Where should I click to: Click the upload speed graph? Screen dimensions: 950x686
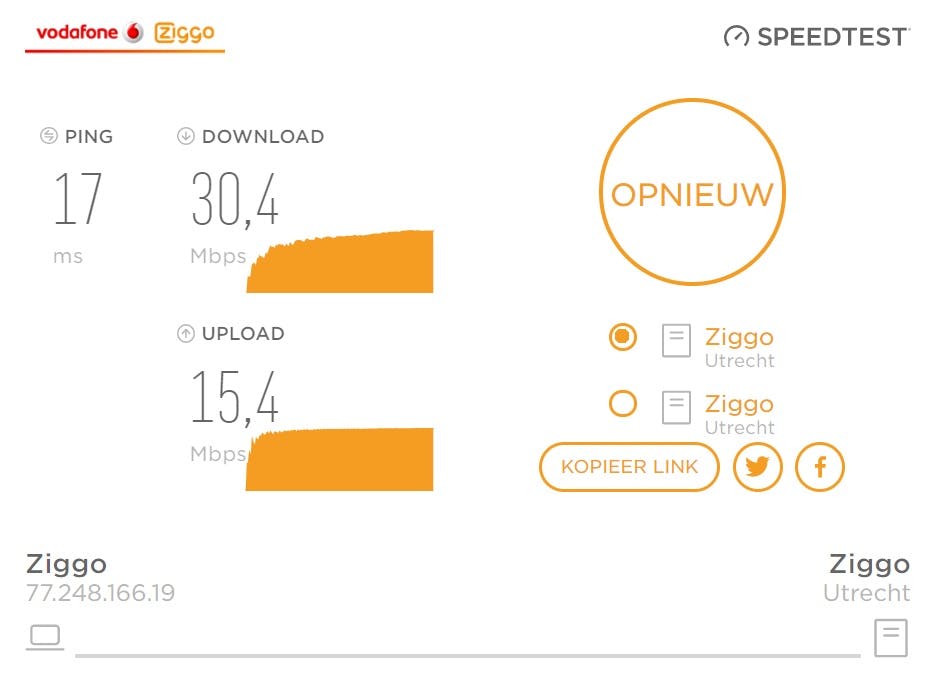(x=340, y=460)
